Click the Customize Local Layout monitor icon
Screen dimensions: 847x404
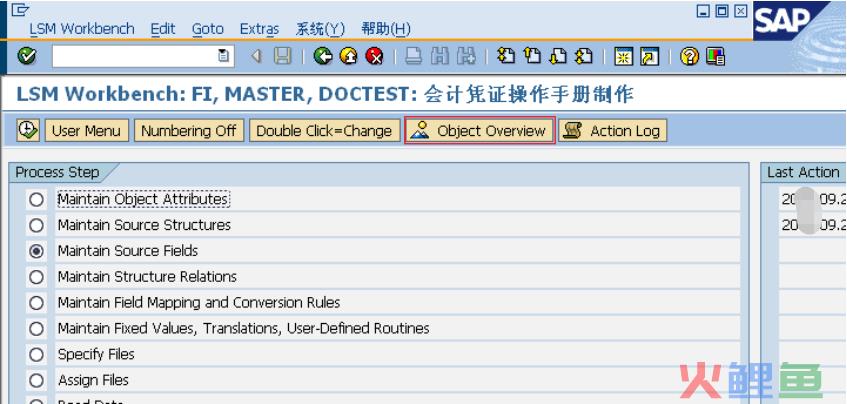click(x=716, y=56)
